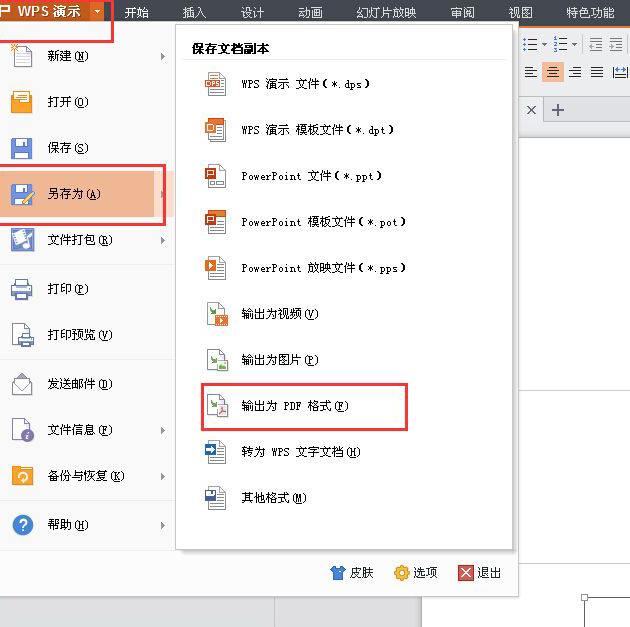Expand the 新建(N) submenu arrow
This screenshot has width=630, height=627.
click(163, 56)
